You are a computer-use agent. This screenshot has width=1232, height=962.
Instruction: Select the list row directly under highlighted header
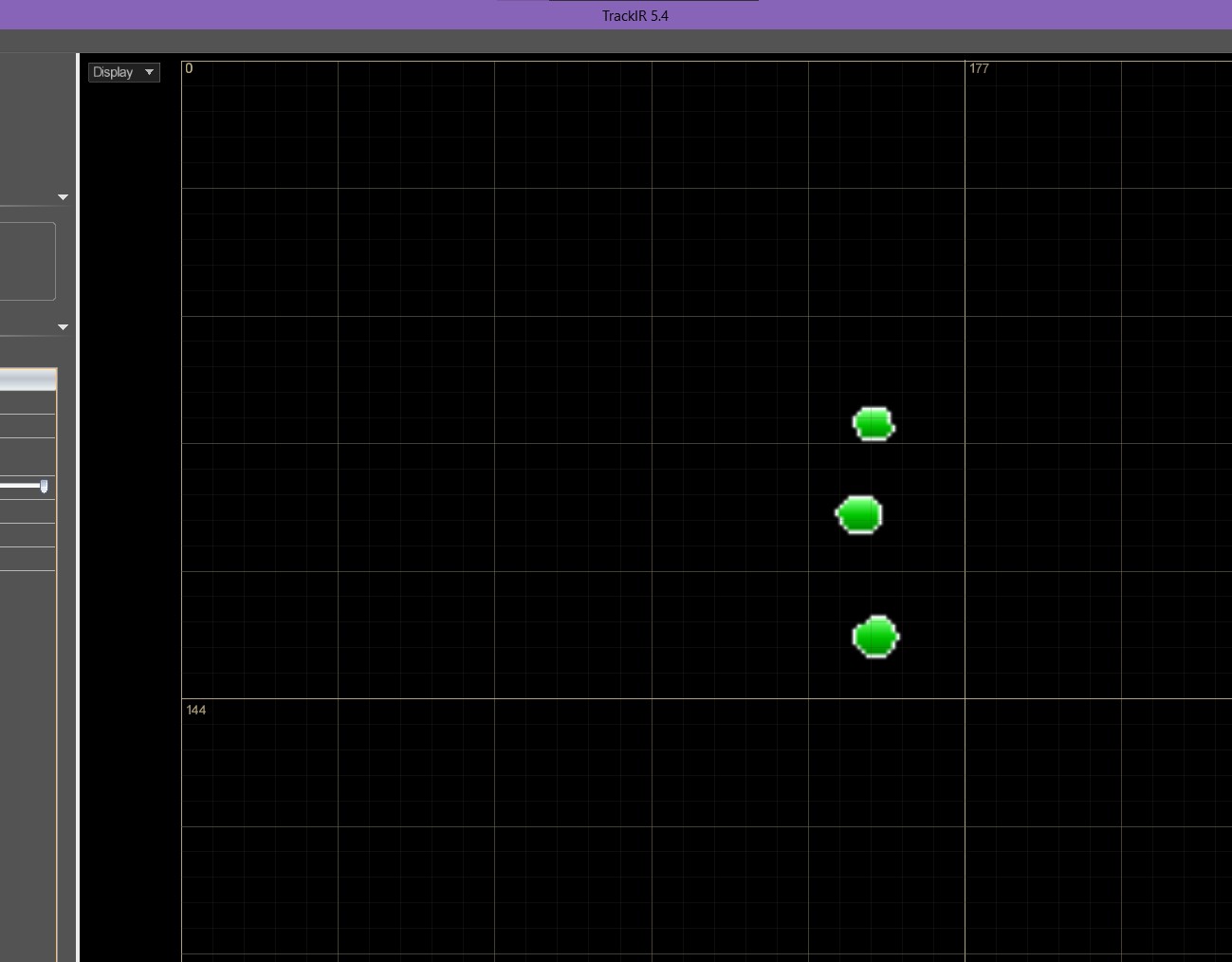(28, 402)
